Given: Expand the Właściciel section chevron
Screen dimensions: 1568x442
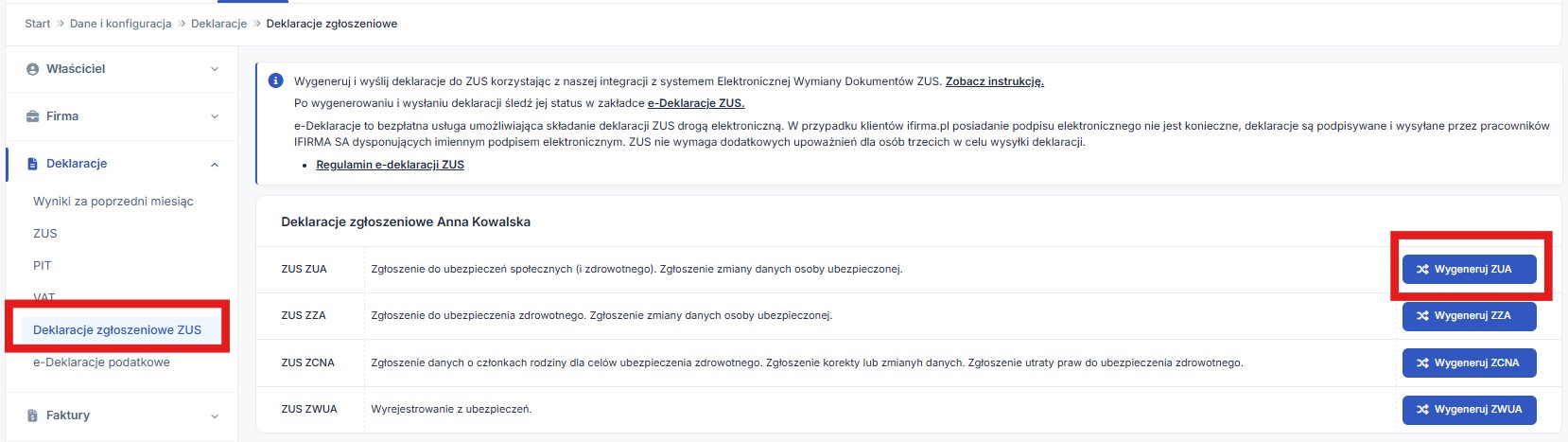Looking at the screenshot, I should [x=215, y=69].
